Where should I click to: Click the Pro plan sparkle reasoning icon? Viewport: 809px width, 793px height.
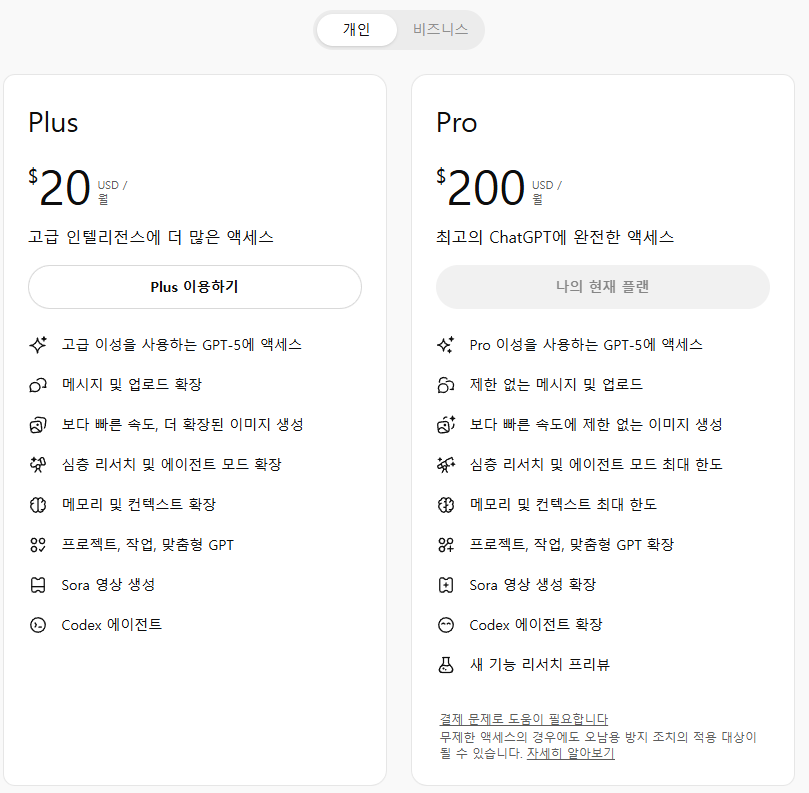[446, 345]
